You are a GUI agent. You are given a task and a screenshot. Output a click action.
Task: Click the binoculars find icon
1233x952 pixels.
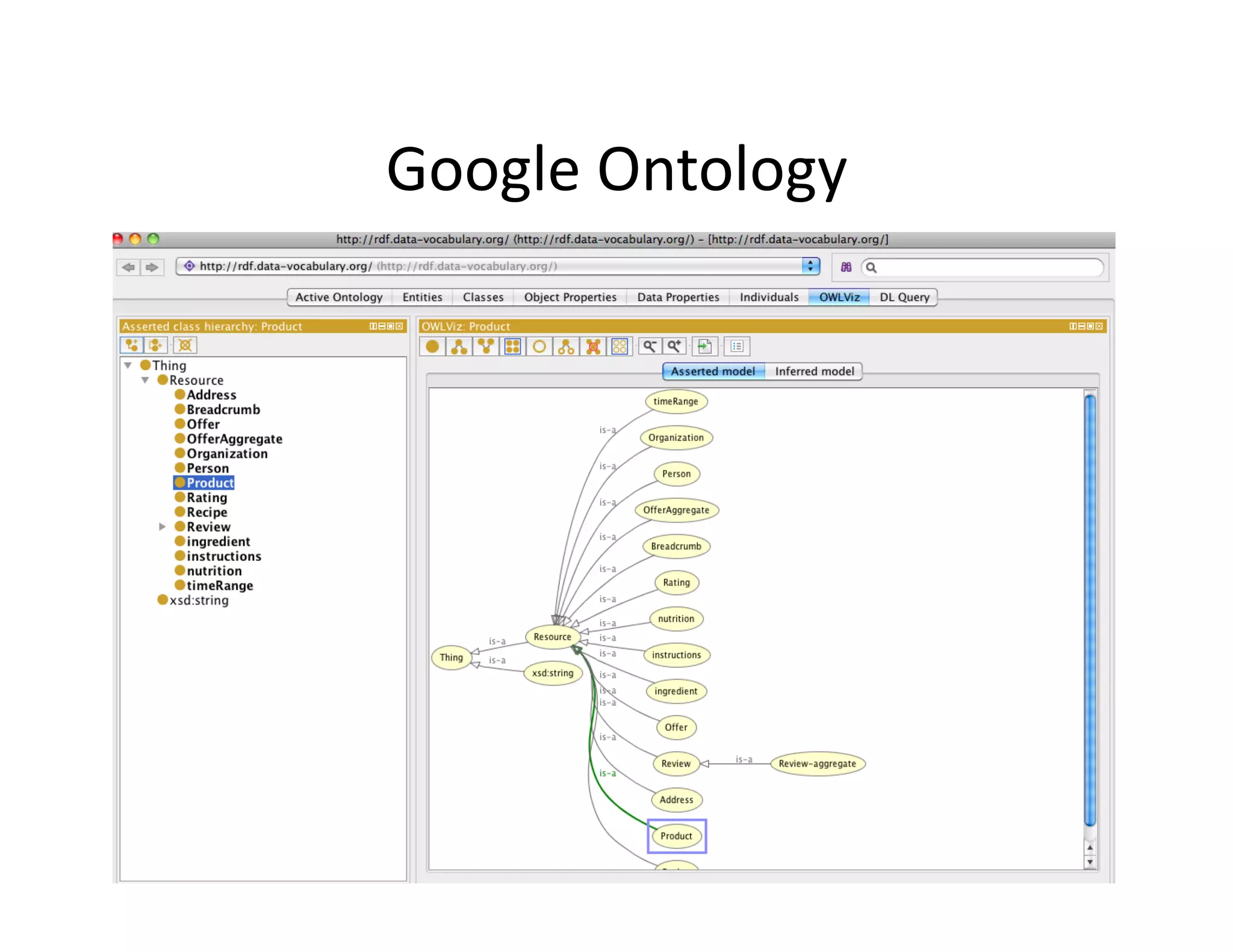(846, 267)
